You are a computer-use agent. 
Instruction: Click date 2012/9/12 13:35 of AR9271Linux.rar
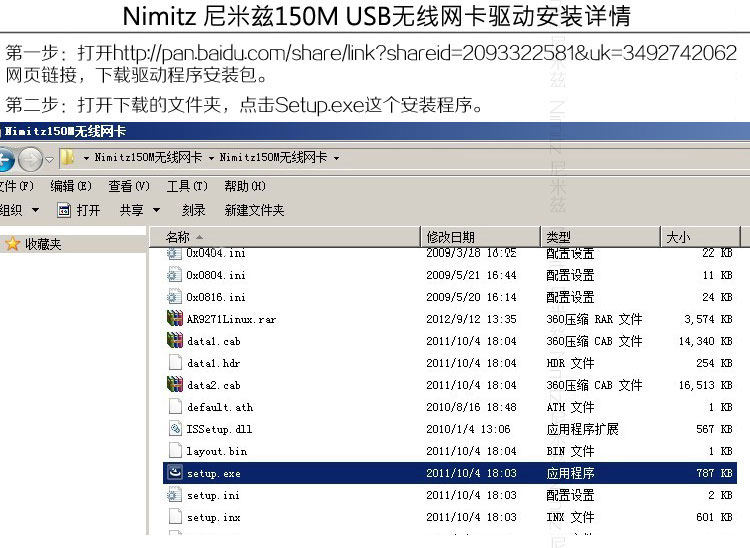[x=471, y=319]
